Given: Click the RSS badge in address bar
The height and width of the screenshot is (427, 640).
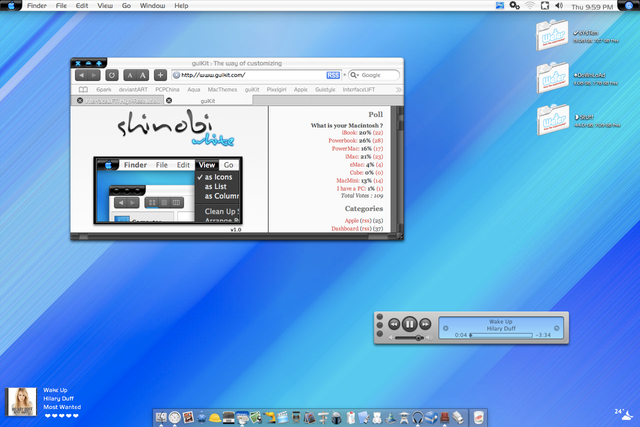Looking at the screenshot, I should tap(333, 75).
